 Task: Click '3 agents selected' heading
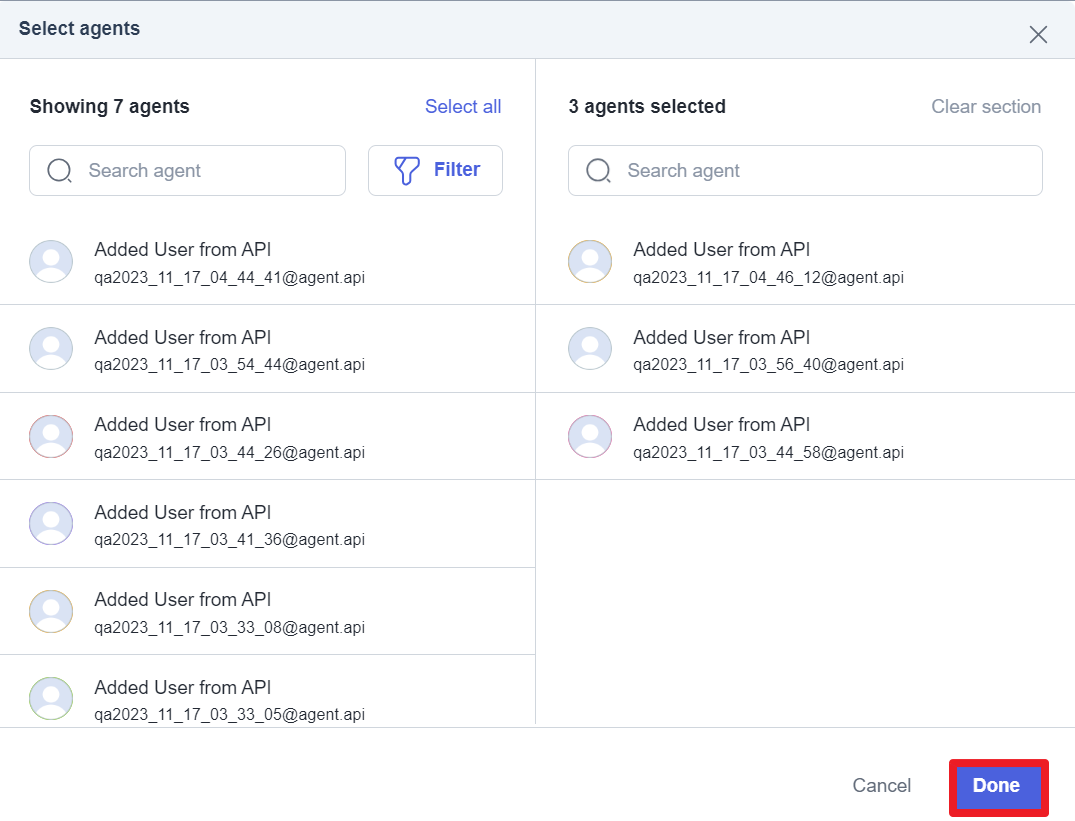tap(647, 106)
